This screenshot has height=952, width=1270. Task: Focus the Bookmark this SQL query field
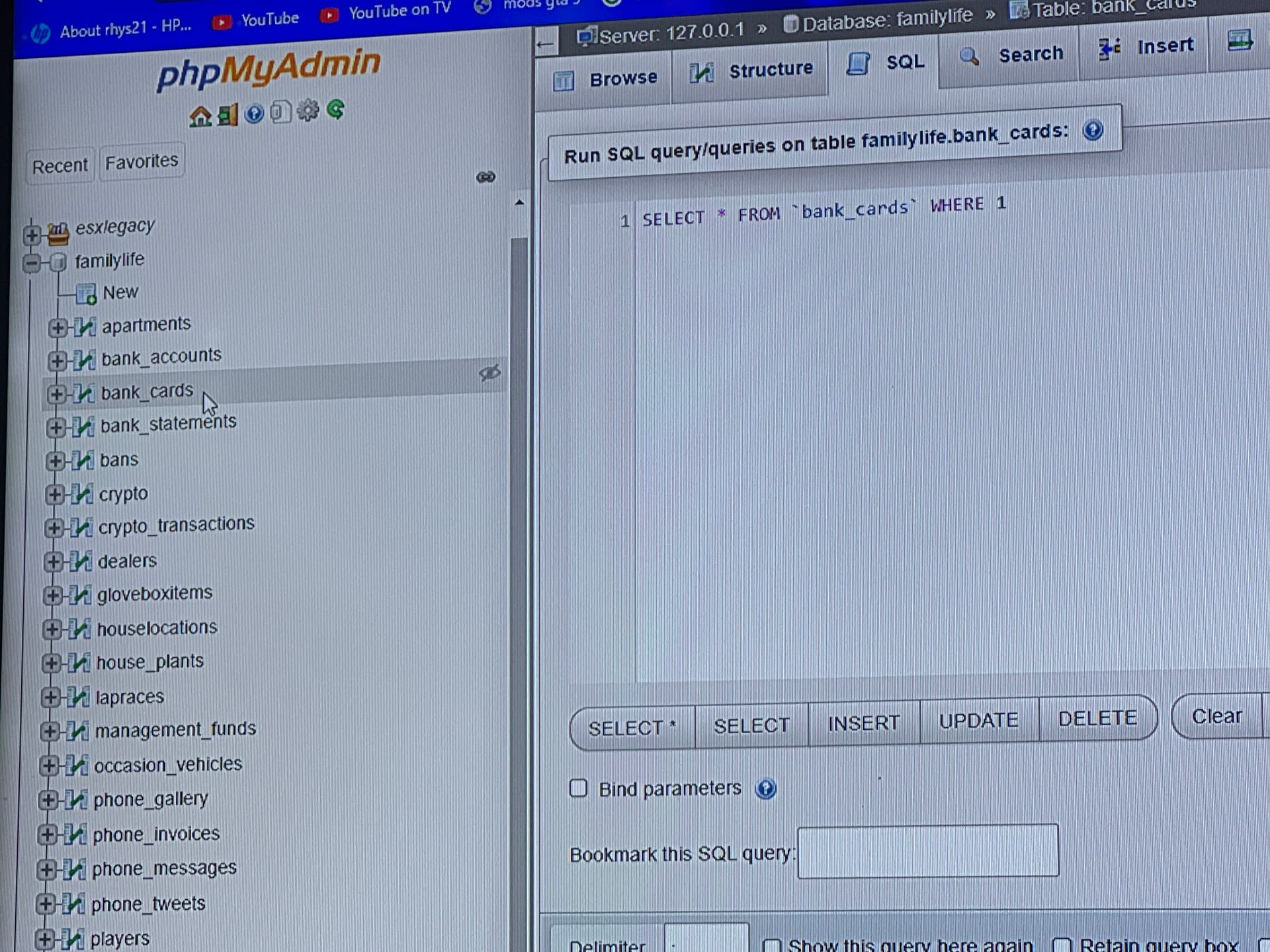pos(928,851)
